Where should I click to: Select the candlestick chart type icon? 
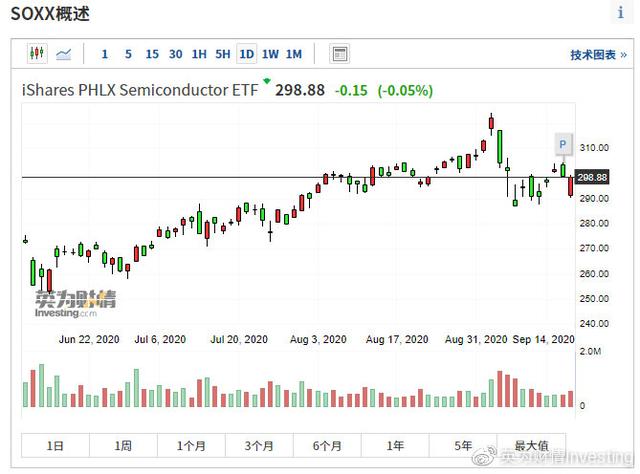[37, 54]
